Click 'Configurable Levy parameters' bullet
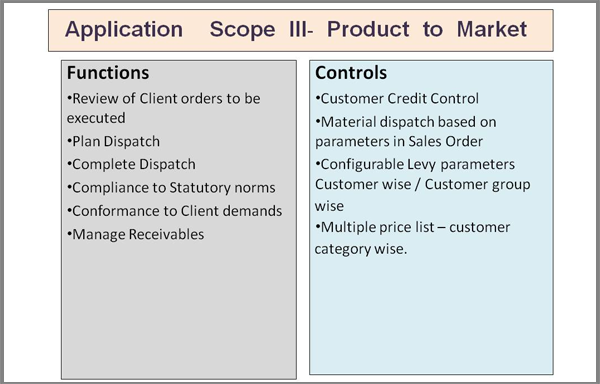The image size is (600, 384). (415, 164)
